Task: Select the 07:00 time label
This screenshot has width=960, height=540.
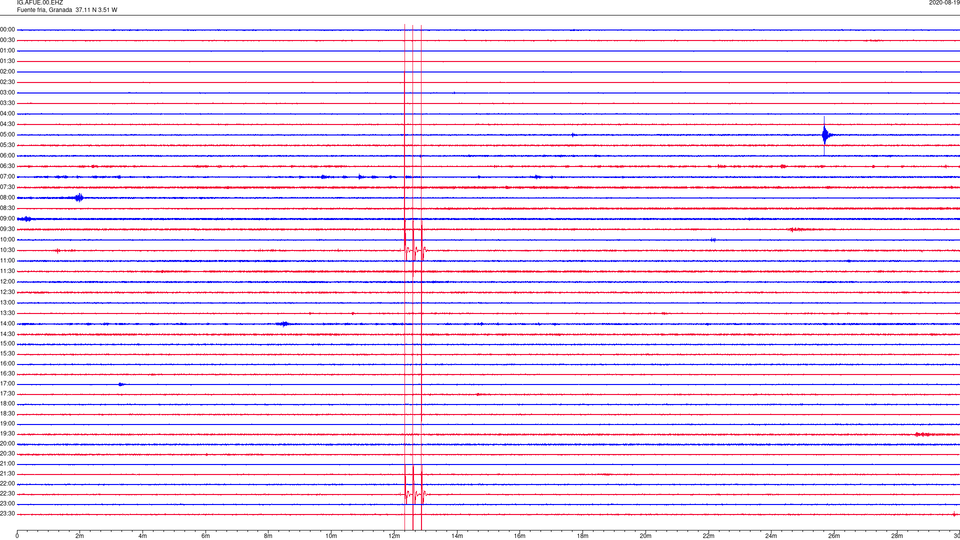Action: point(7,177)
